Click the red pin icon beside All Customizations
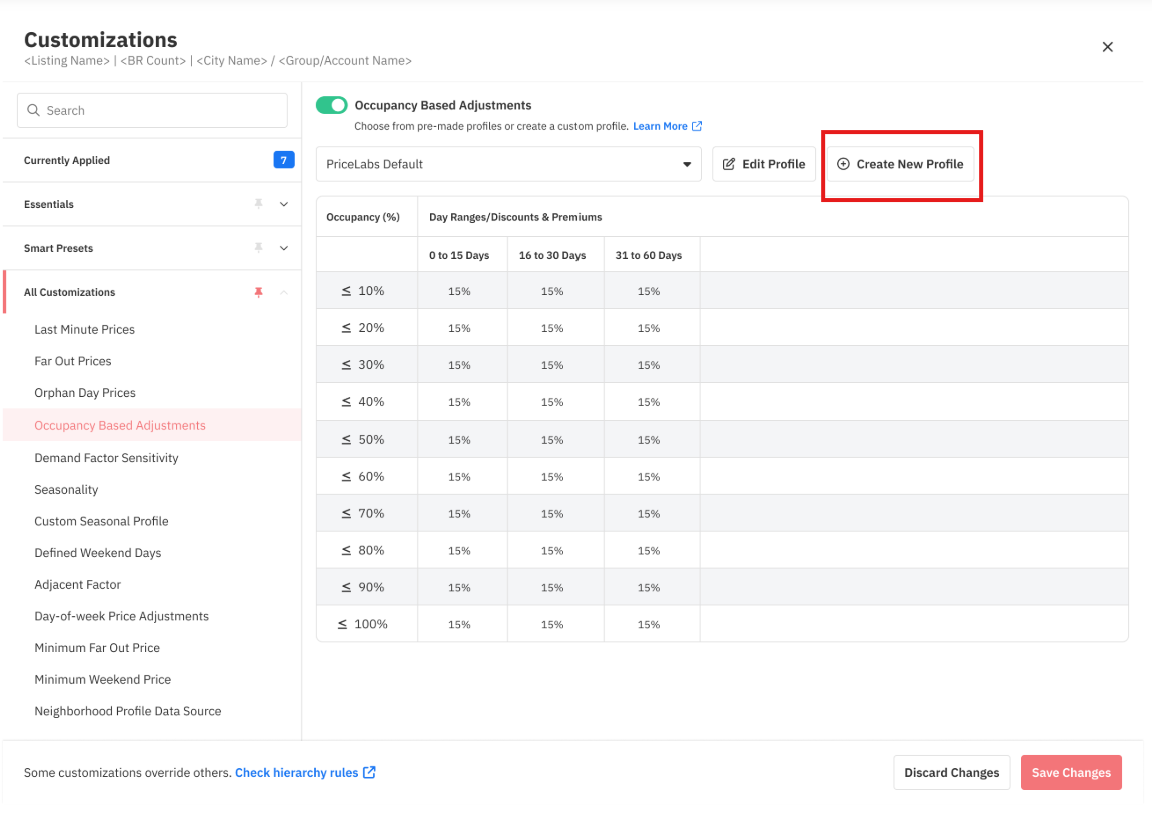The width and height of the screenshot is (1152, 820). pos(258,292)
